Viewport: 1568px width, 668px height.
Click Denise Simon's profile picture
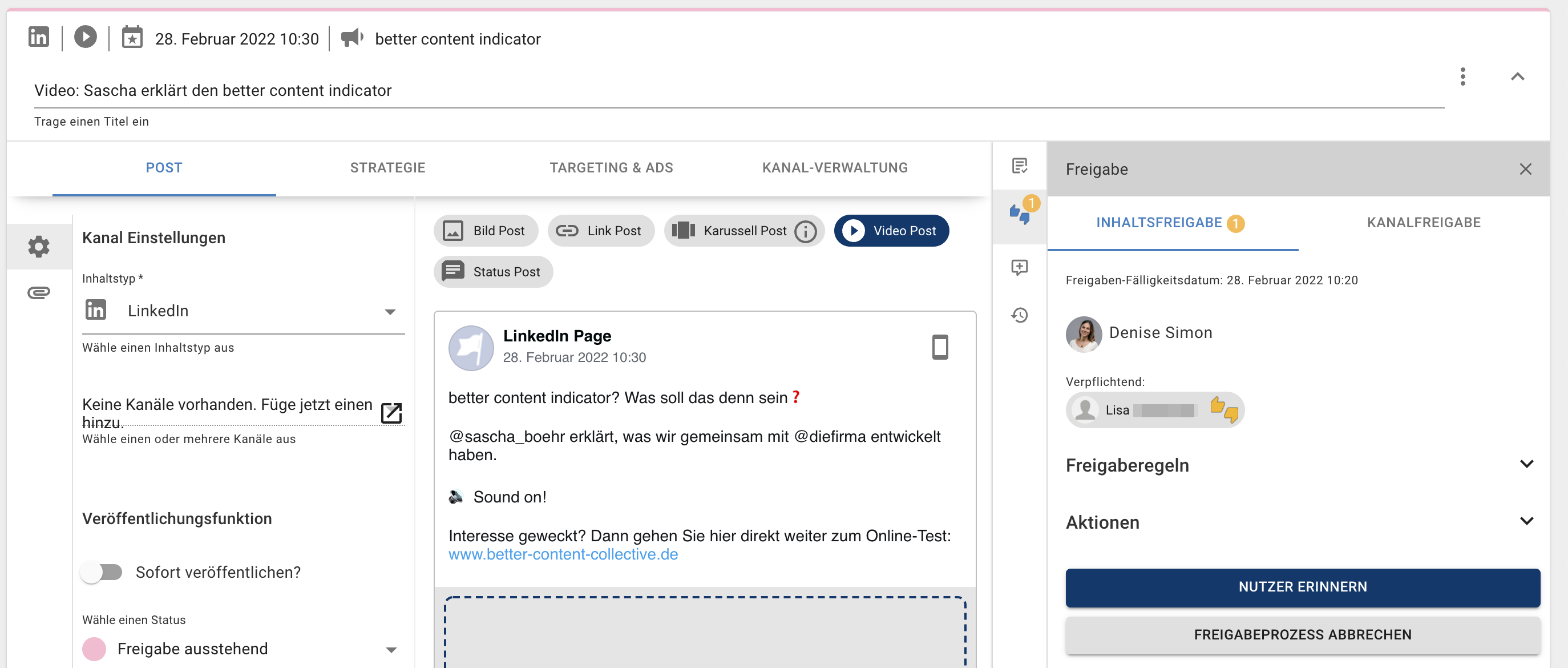(1084, 333)
